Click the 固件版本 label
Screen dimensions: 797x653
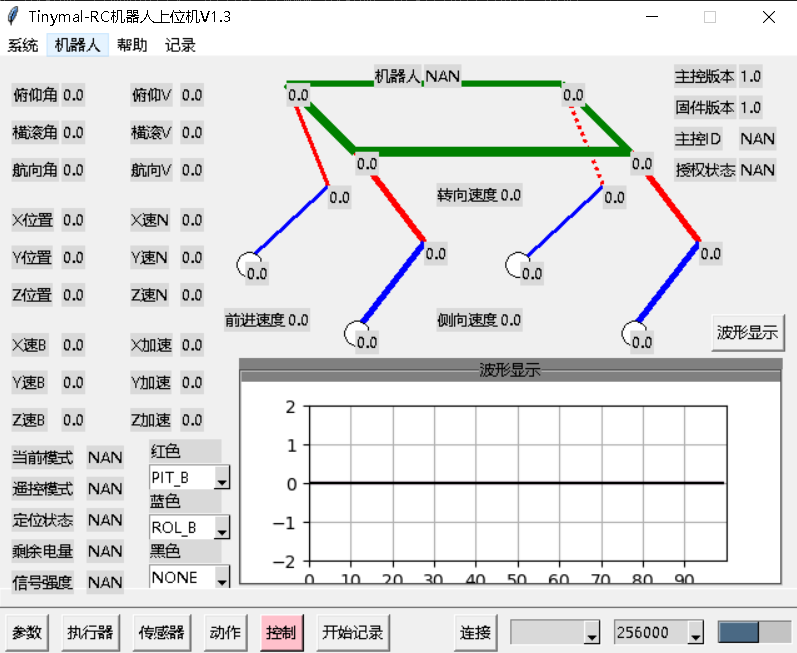click(704, 108)
